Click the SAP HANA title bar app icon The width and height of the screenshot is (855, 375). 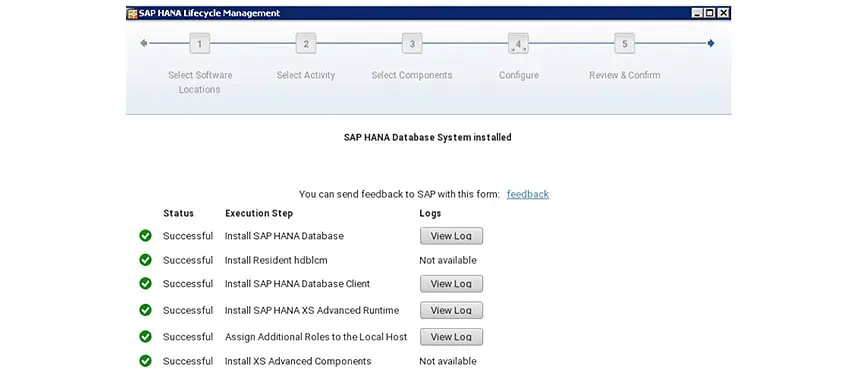pos(132,13)
